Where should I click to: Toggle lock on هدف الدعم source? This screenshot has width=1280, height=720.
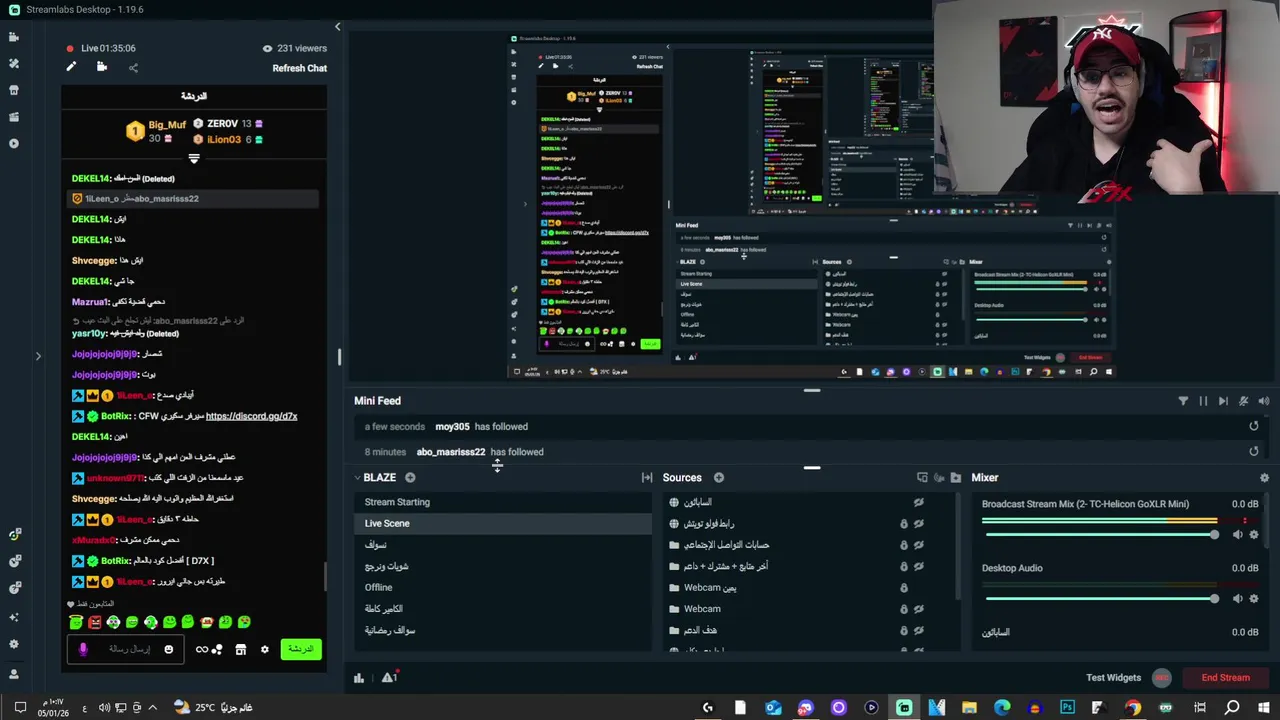[x=904, y=630]
